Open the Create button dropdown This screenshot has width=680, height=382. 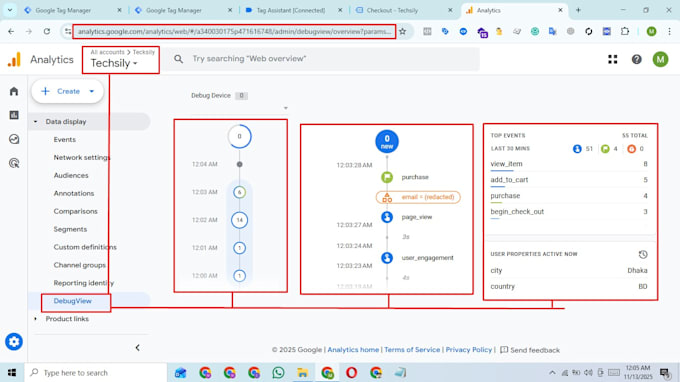[x=92, y=91]
